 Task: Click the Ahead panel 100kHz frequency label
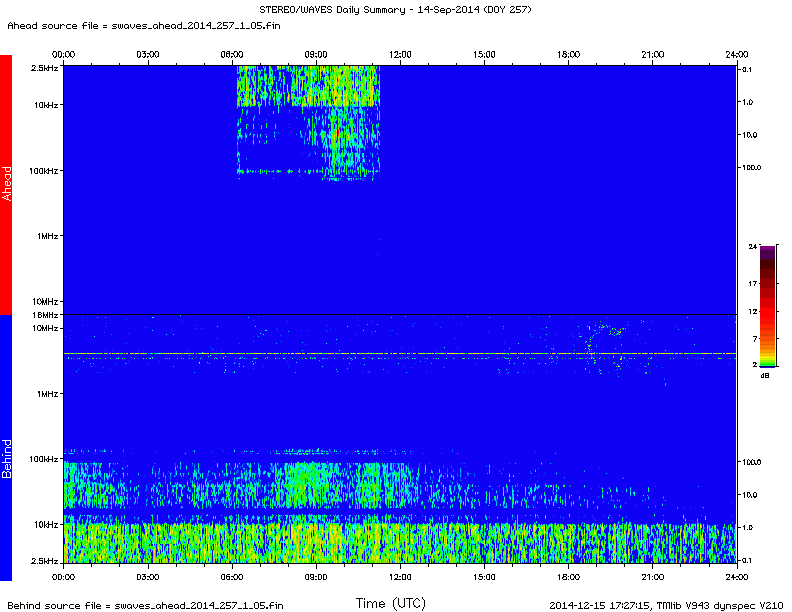43,171
